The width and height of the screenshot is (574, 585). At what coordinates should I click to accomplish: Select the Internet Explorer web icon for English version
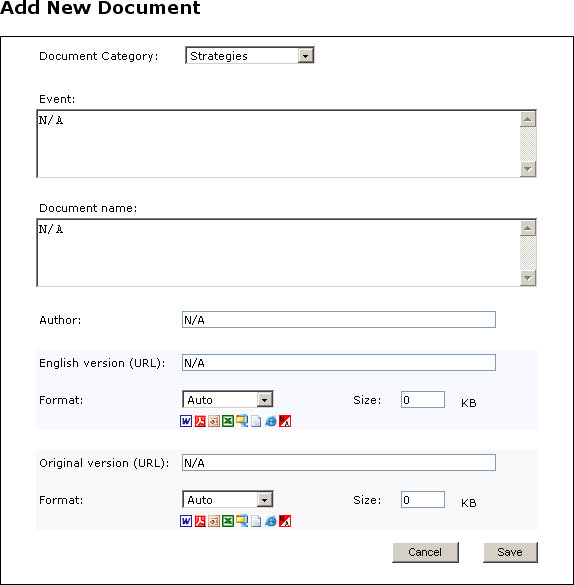(x=270, y=421)
